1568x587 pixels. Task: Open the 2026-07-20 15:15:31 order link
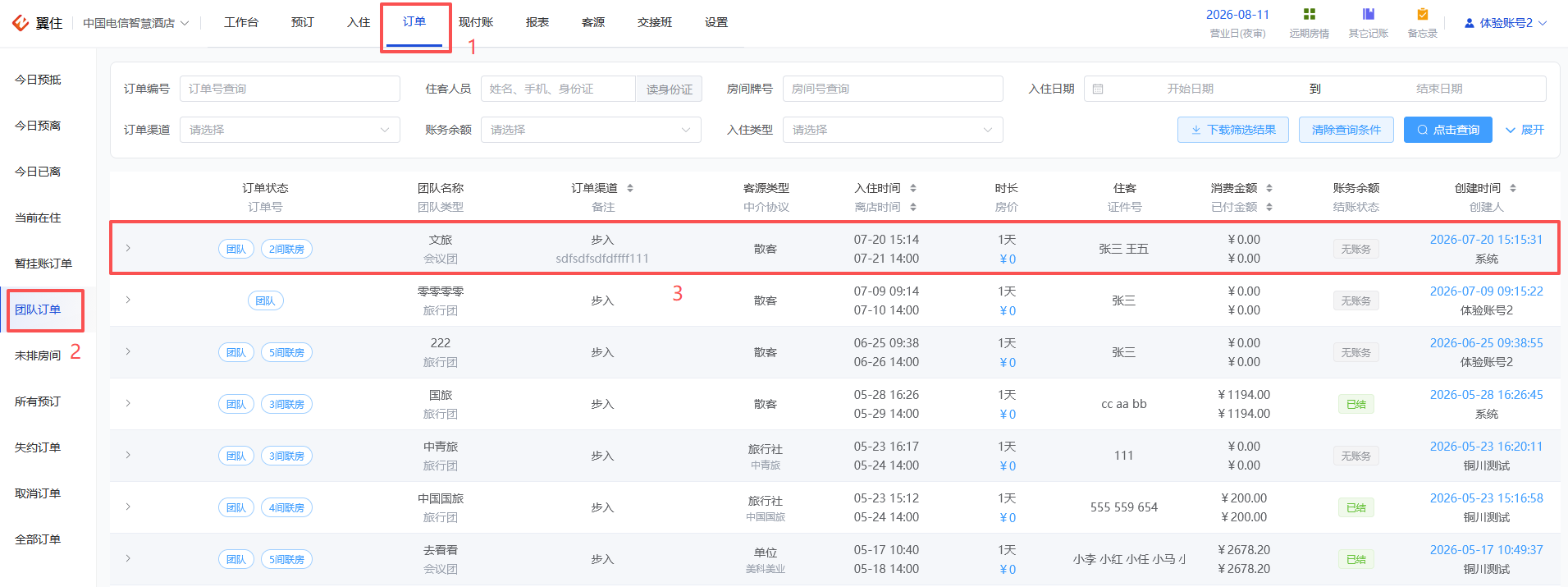tap(1486, 240)
